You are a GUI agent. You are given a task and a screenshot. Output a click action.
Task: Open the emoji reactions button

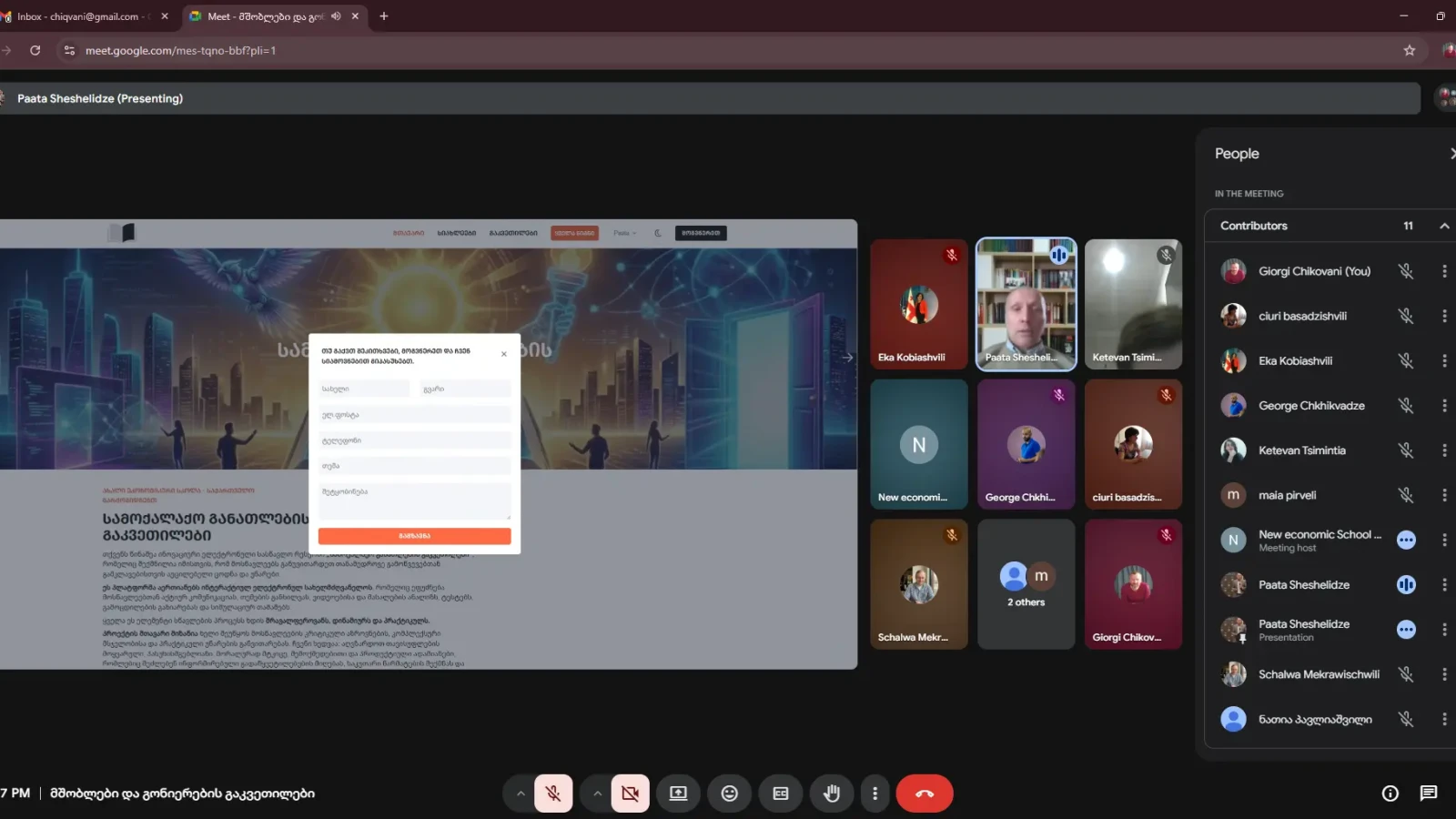(x=729, y=794)
